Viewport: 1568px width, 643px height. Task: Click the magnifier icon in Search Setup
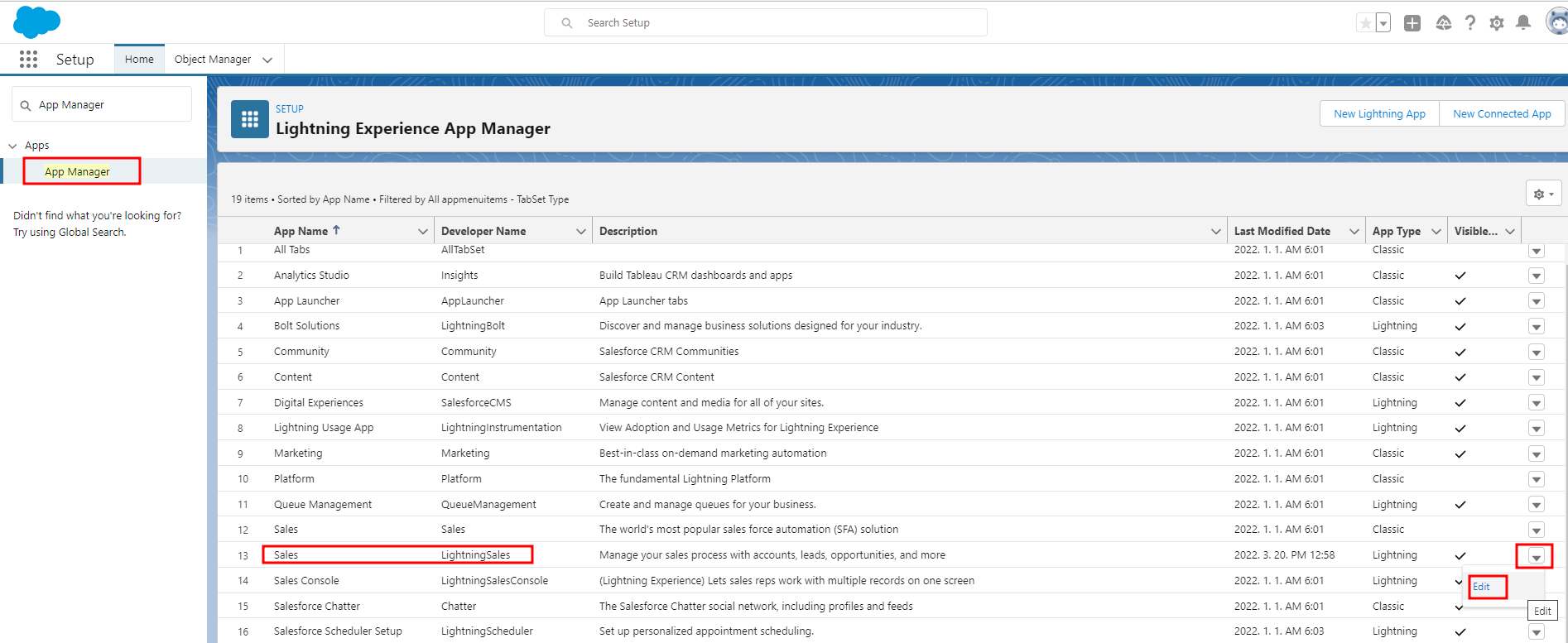tap(567, 23)
